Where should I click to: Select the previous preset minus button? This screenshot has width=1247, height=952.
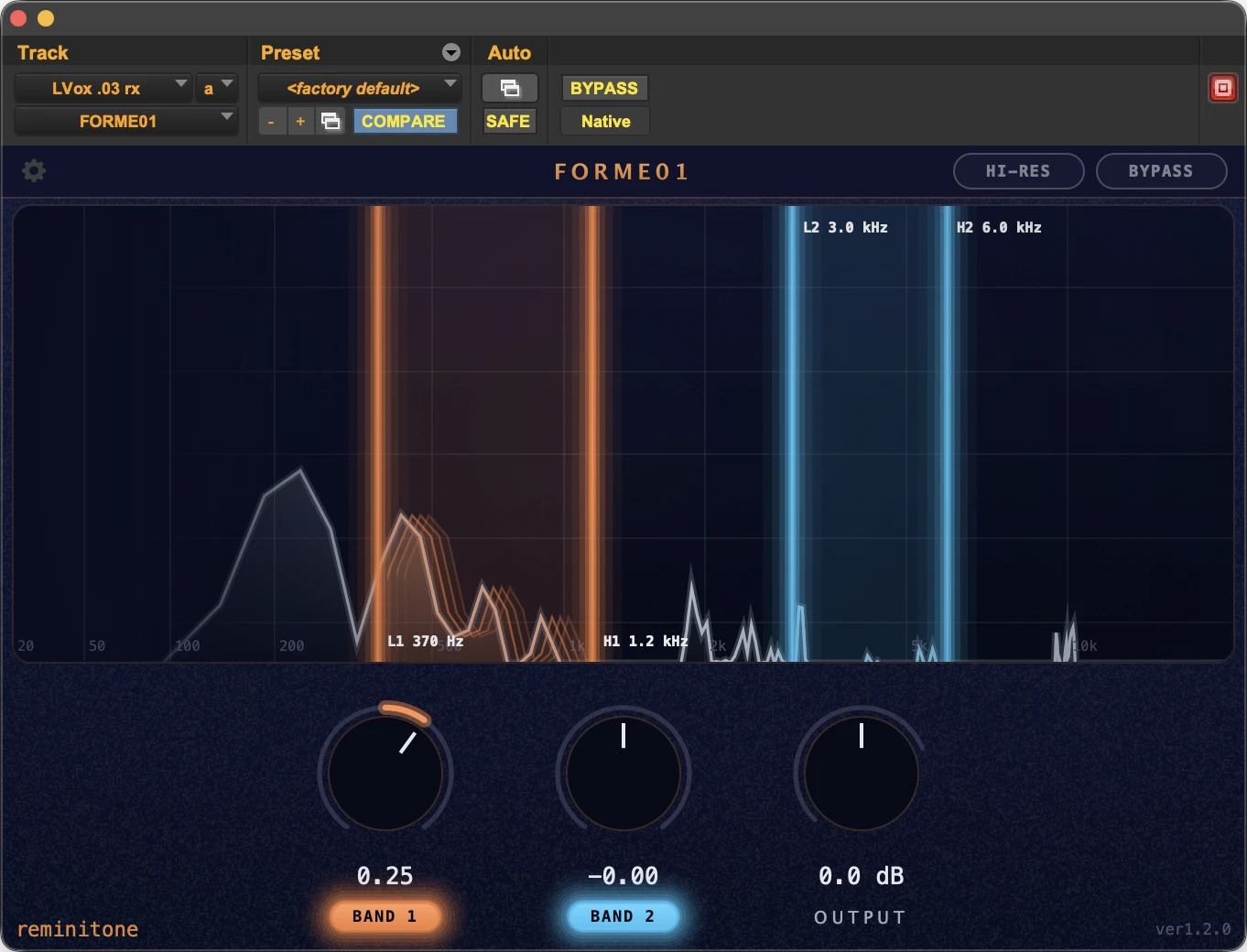click(x=271, y=121)
